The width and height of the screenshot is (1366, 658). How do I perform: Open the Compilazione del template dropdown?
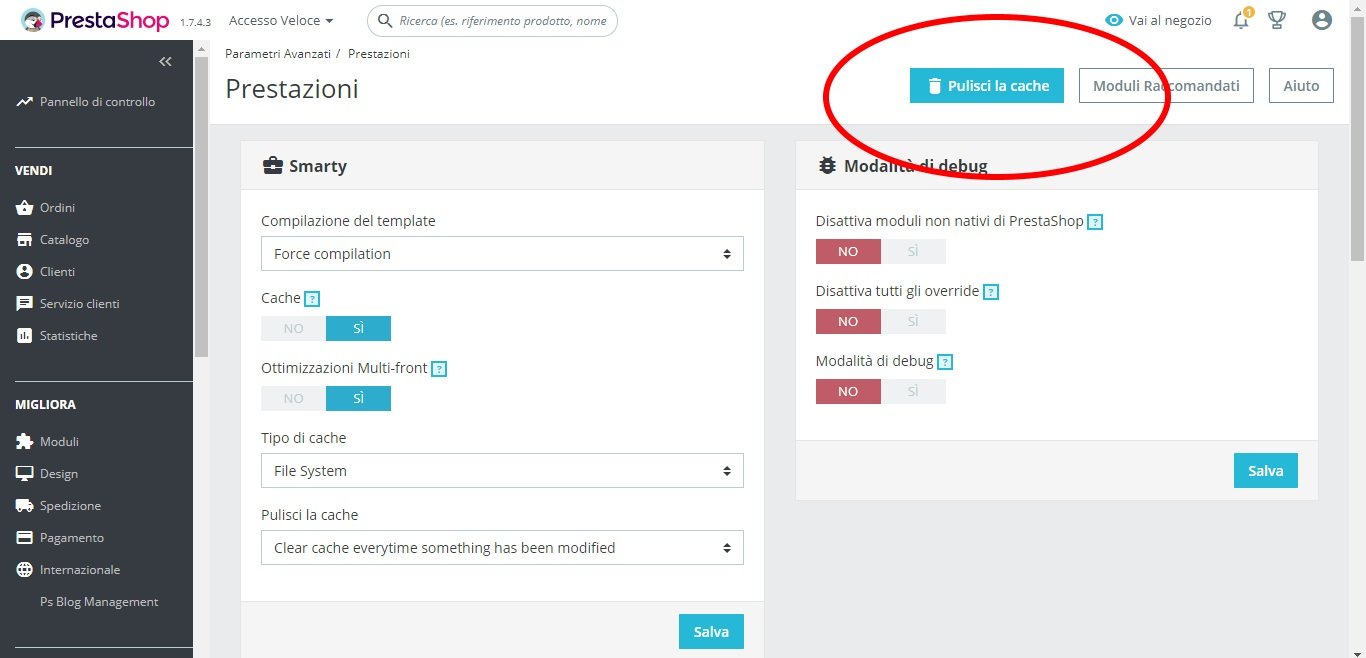pos(502,254)
